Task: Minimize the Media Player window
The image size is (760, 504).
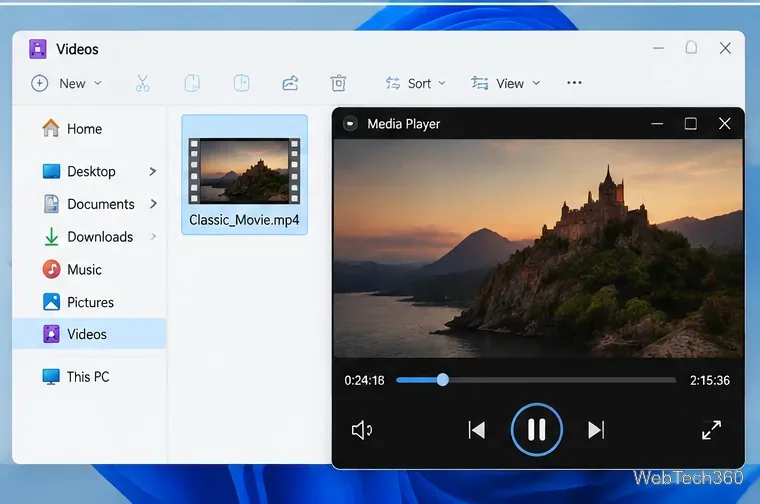Action: point(657,124)
